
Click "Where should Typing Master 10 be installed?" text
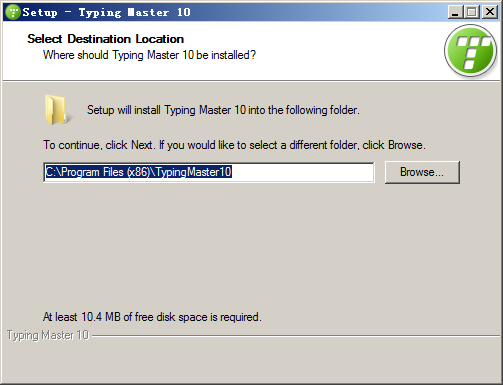click(x=149, y=55)
